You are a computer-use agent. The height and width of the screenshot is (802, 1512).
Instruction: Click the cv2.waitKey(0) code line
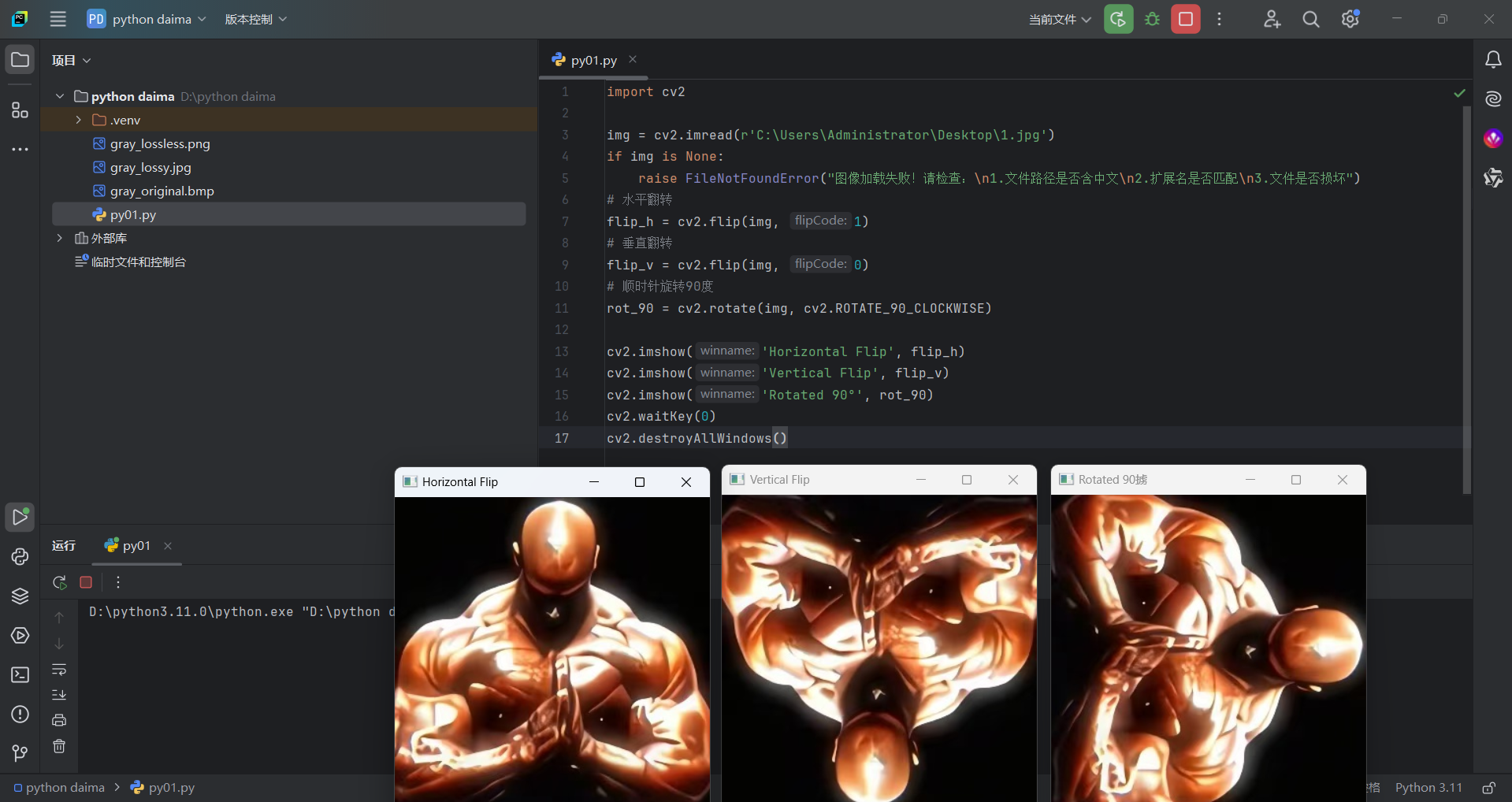[661, 416]
